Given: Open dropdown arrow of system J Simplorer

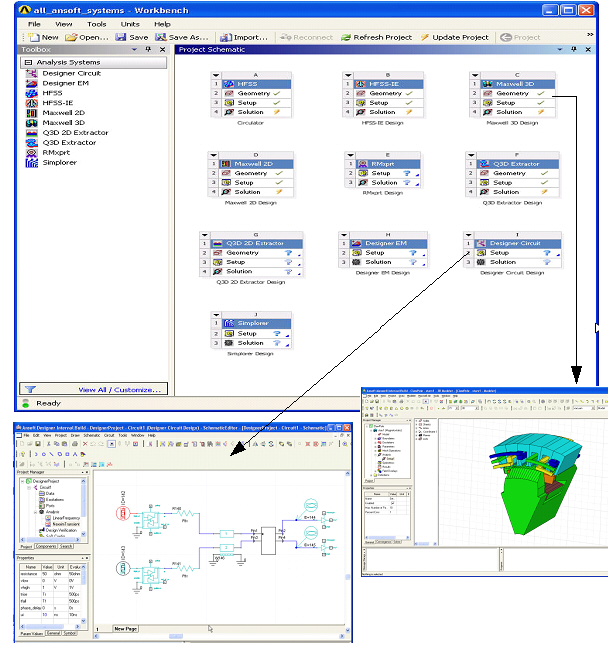Looking at the screenshot, I should [x=216, y=314].
